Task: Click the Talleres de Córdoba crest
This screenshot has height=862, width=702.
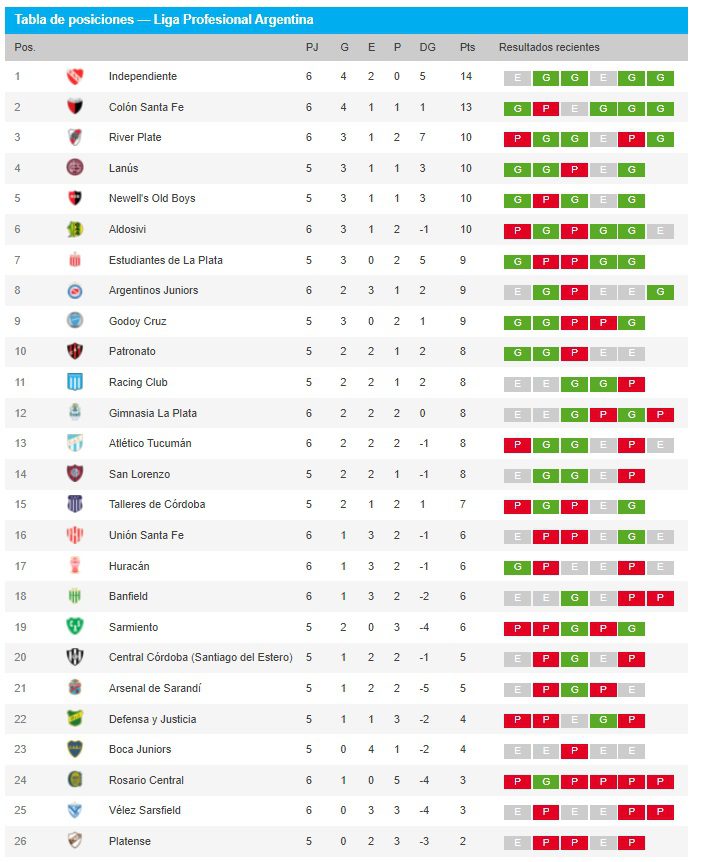Action: [74, 504]
